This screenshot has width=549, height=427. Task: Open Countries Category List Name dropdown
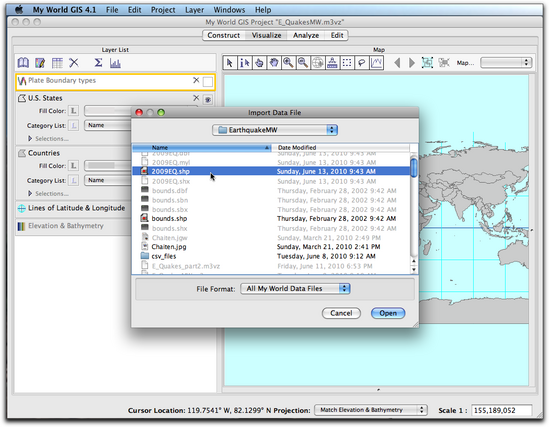coord(107,180)
